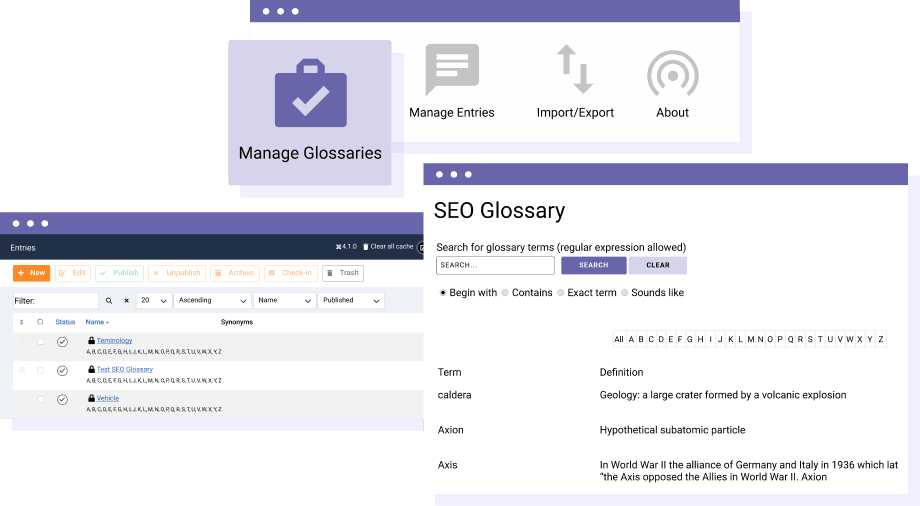The height and width of the screenshot is (506, 920).
Task: Click the About broadcast icon
Action: pyautogui.click(x=672, y=72)
